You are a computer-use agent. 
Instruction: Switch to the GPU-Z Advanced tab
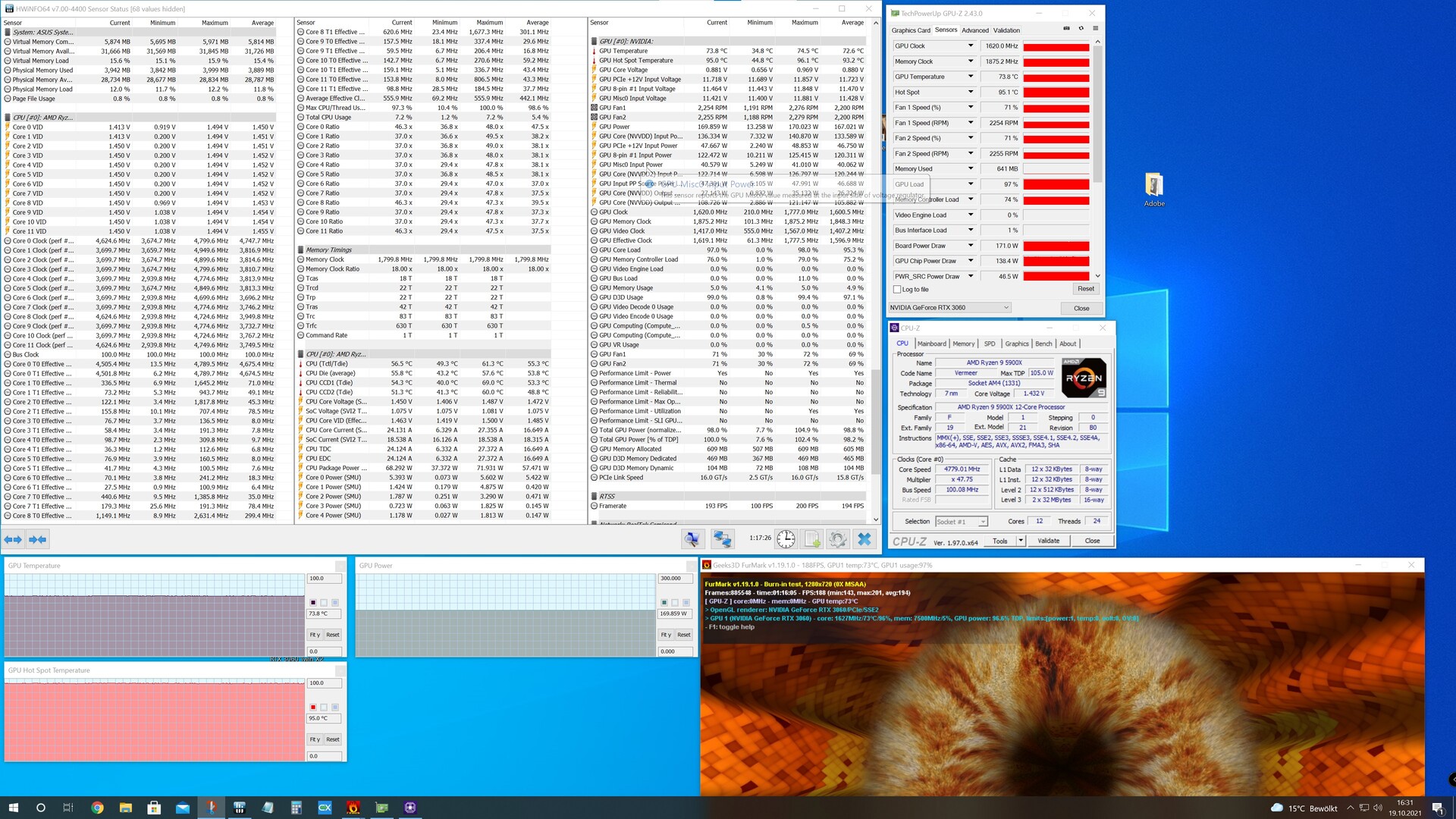[975, 30]
